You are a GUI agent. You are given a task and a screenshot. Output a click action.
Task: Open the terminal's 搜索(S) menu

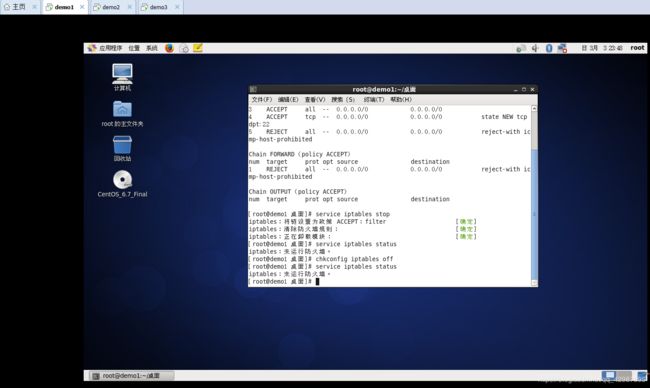pyautogui.click(x=343, y=99)
